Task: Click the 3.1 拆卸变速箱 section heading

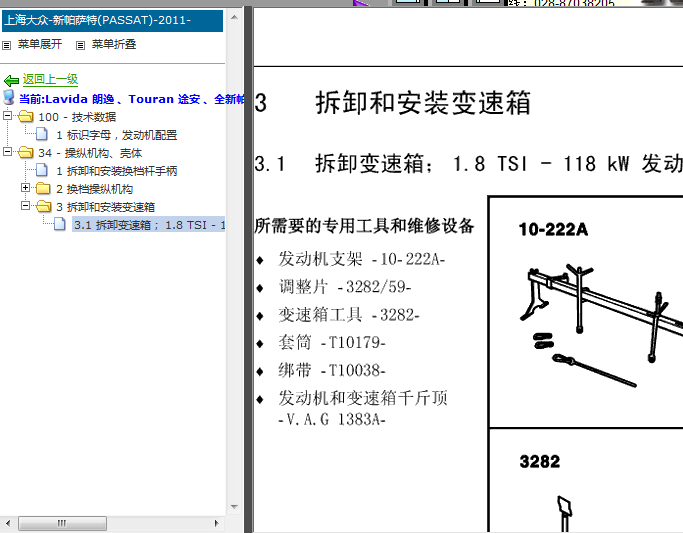Action: click(x=468, y=164)
